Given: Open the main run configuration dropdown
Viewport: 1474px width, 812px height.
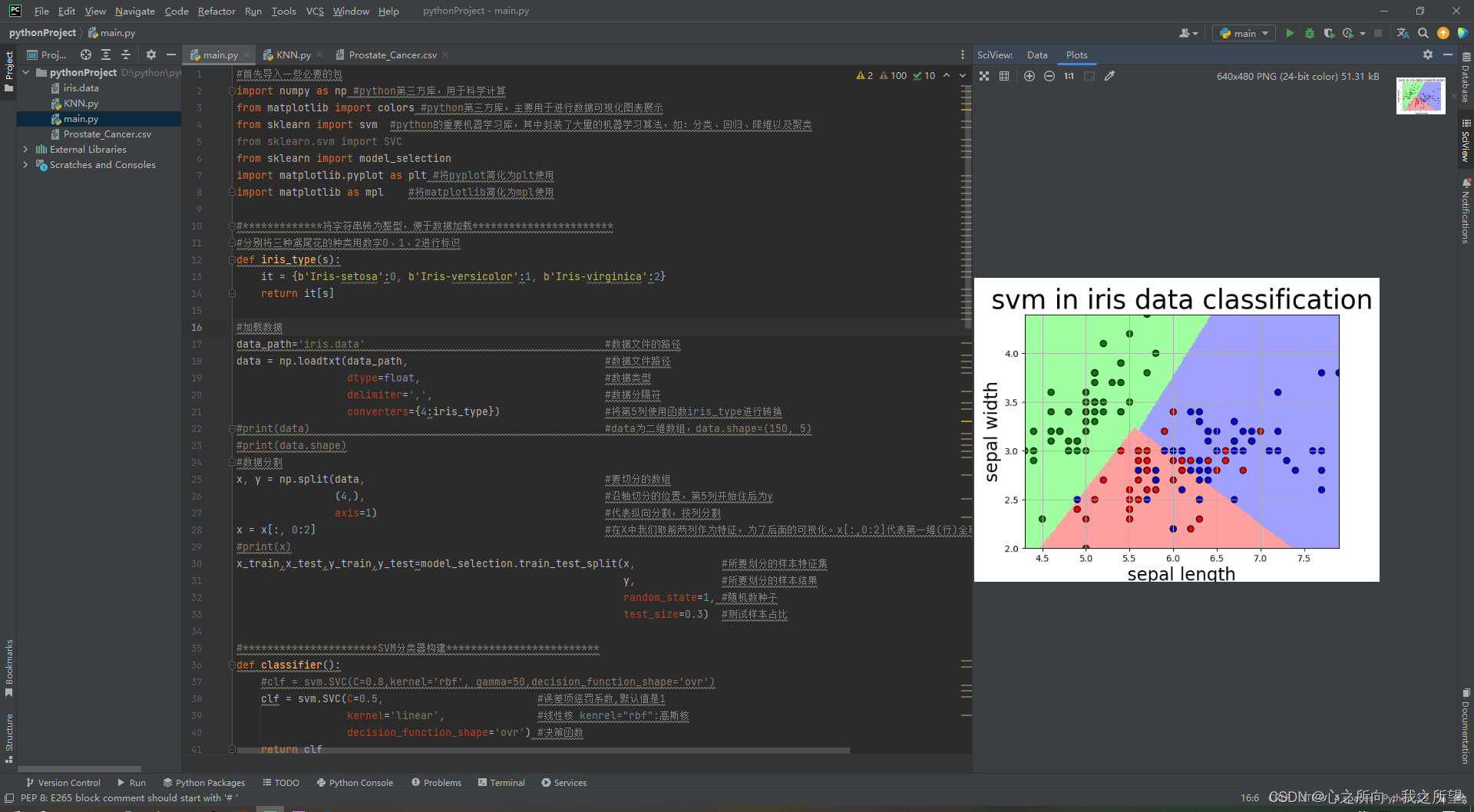Looking at the screenshot, I should point(1244,33).
